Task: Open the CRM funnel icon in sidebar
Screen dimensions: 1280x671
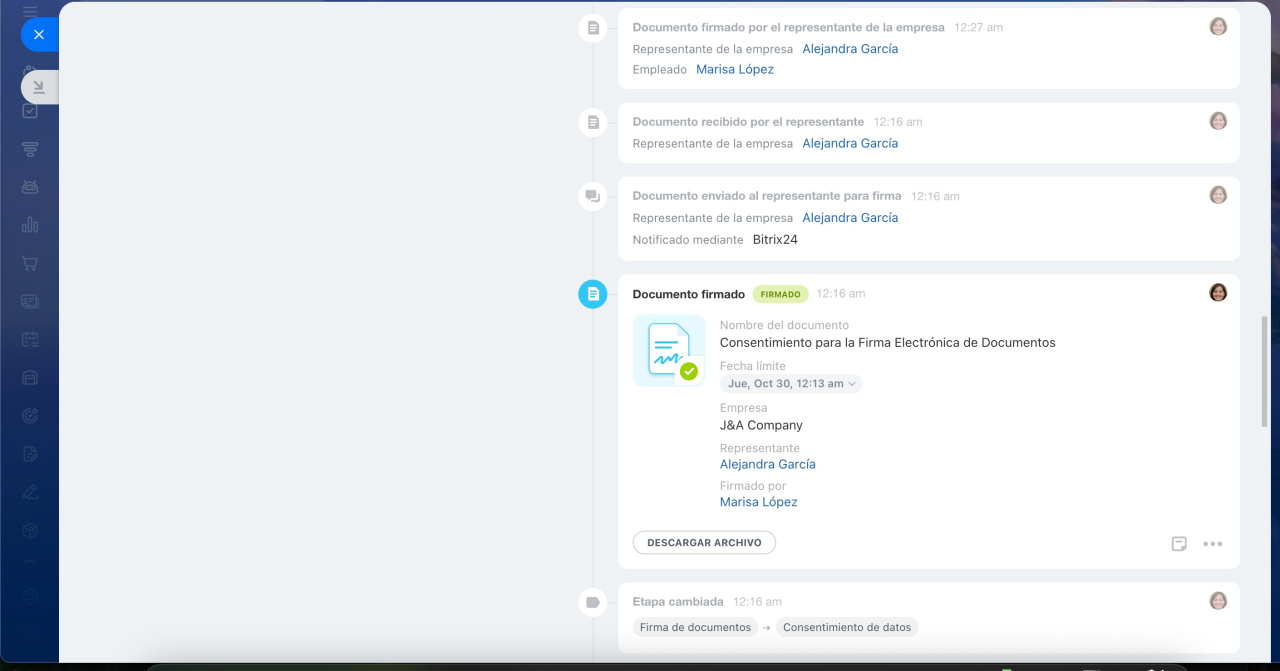Action: (x=30, y=149)
